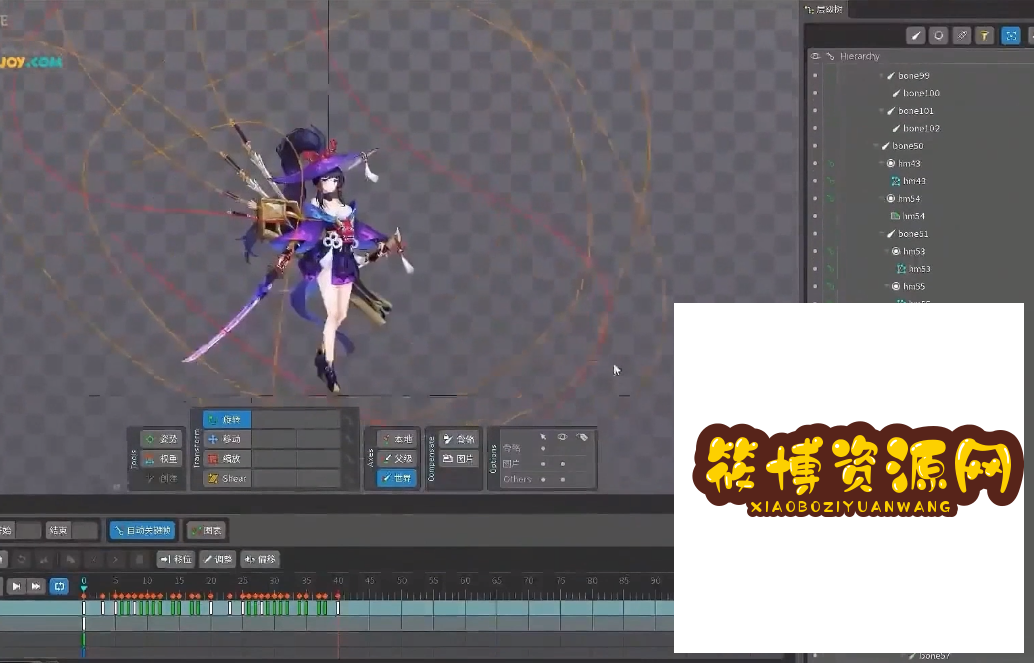This screenshot has height=663, width=1034.
Task: Collapse the hm43 slot node
Action: coord(882,163)
